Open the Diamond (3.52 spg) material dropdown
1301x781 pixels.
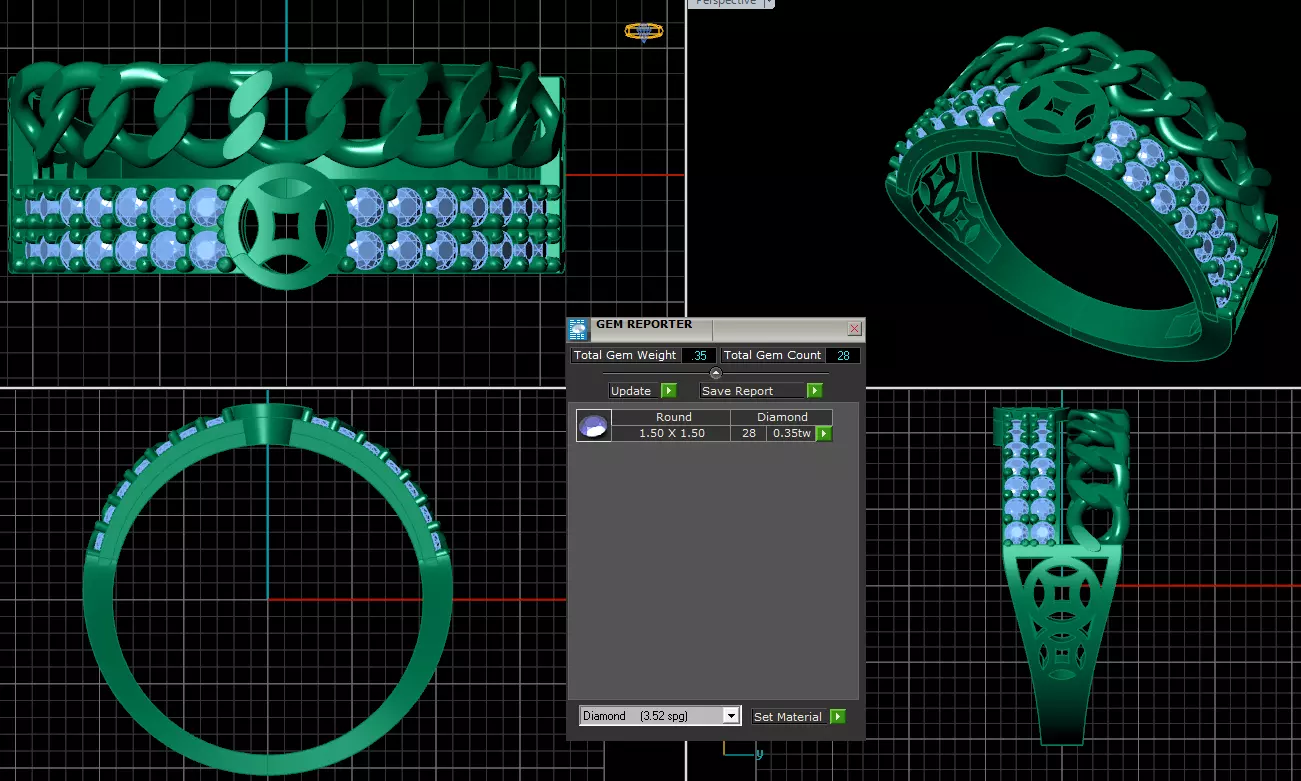tap(660, 716)
